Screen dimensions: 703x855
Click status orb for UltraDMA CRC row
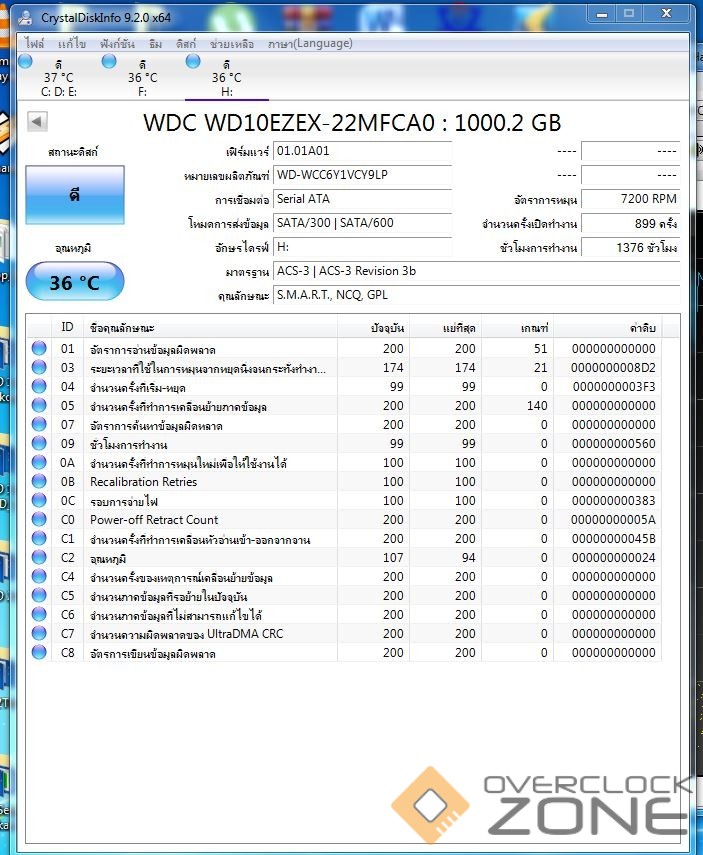[x=39, y=633]
